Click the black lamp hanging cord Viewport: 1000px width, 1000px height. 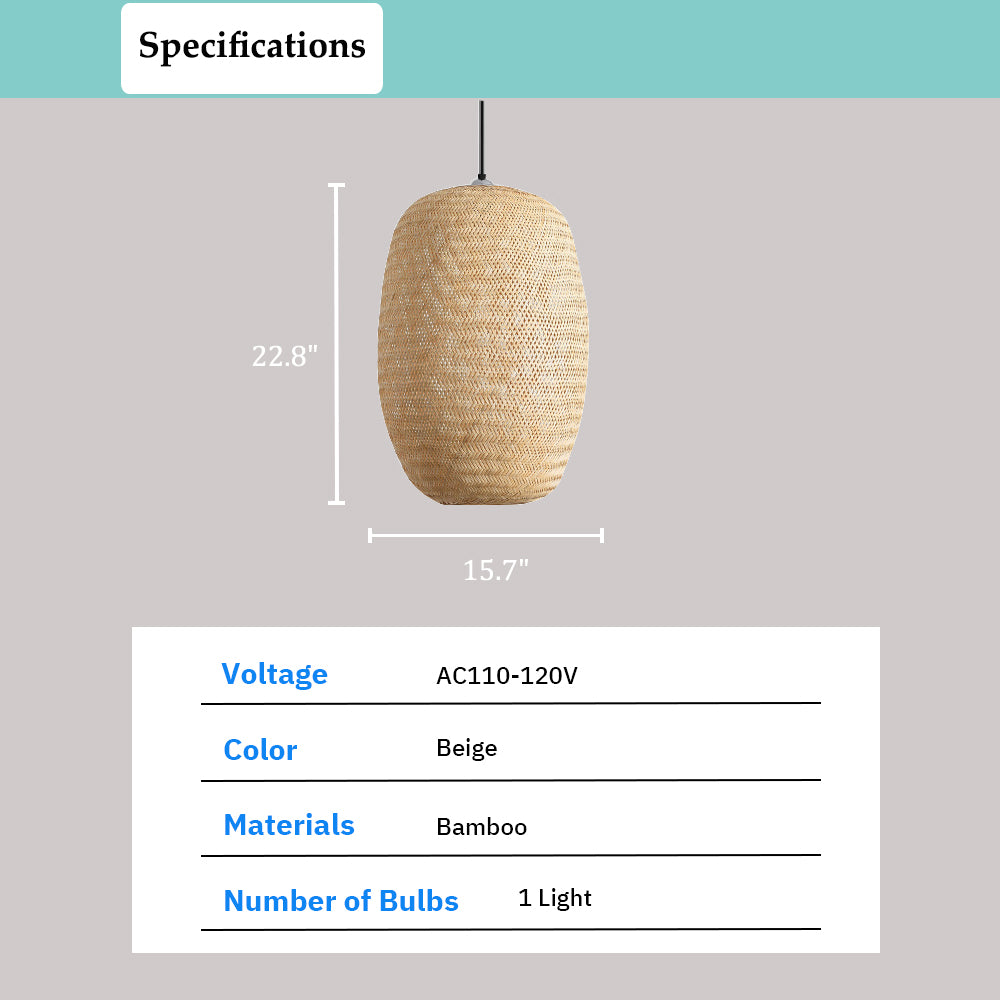482,138
